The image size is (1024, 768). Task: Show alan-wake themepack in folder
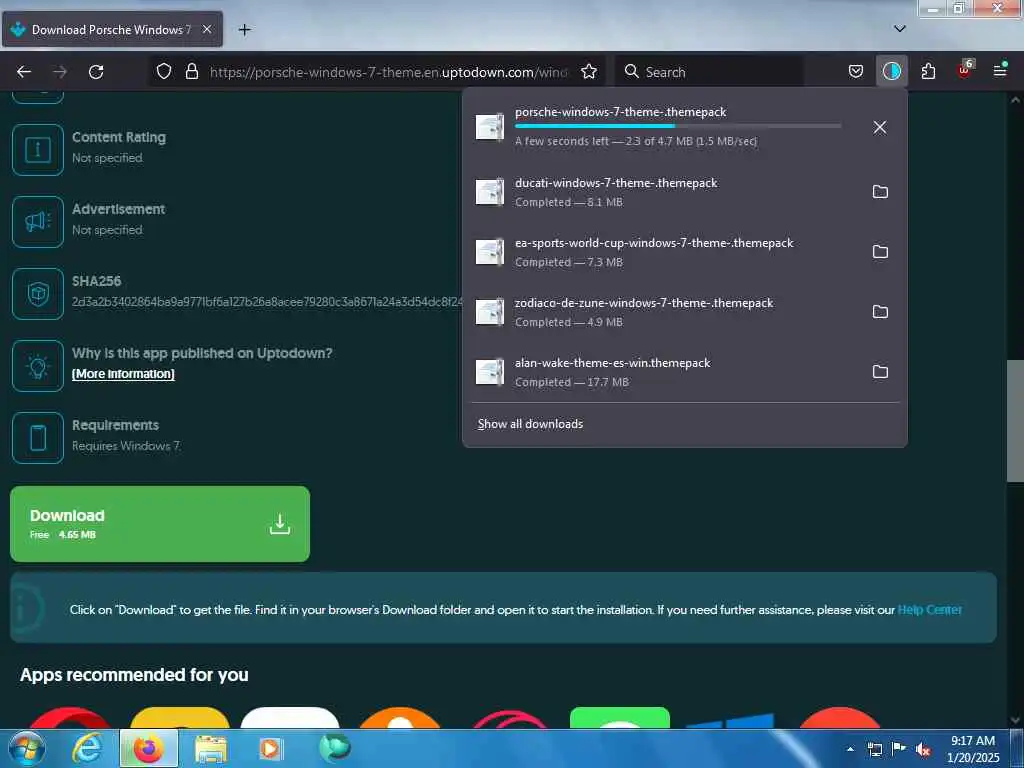coord(880,372)
